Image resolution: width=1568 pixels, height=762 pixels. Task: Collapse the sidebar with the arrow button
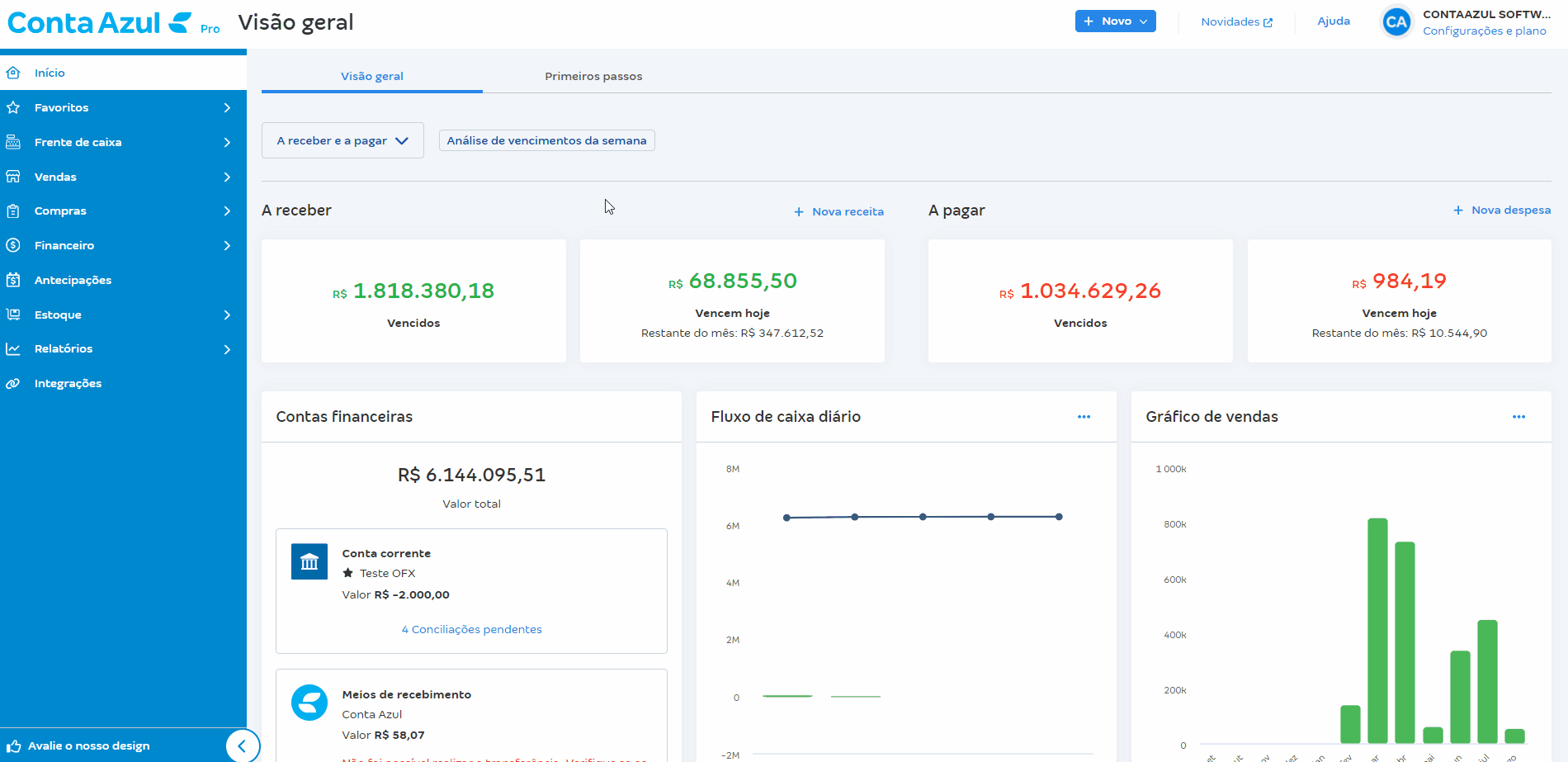(x=242, y=746)
